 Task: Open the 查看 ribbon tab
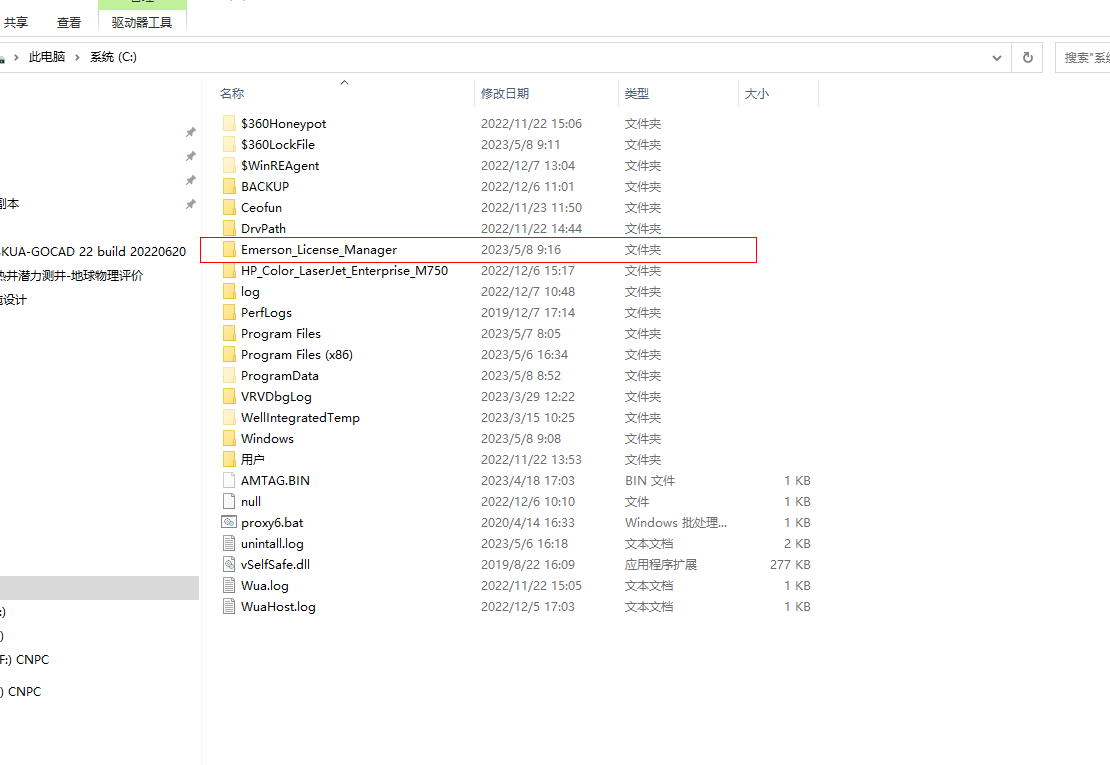[69, 22]
